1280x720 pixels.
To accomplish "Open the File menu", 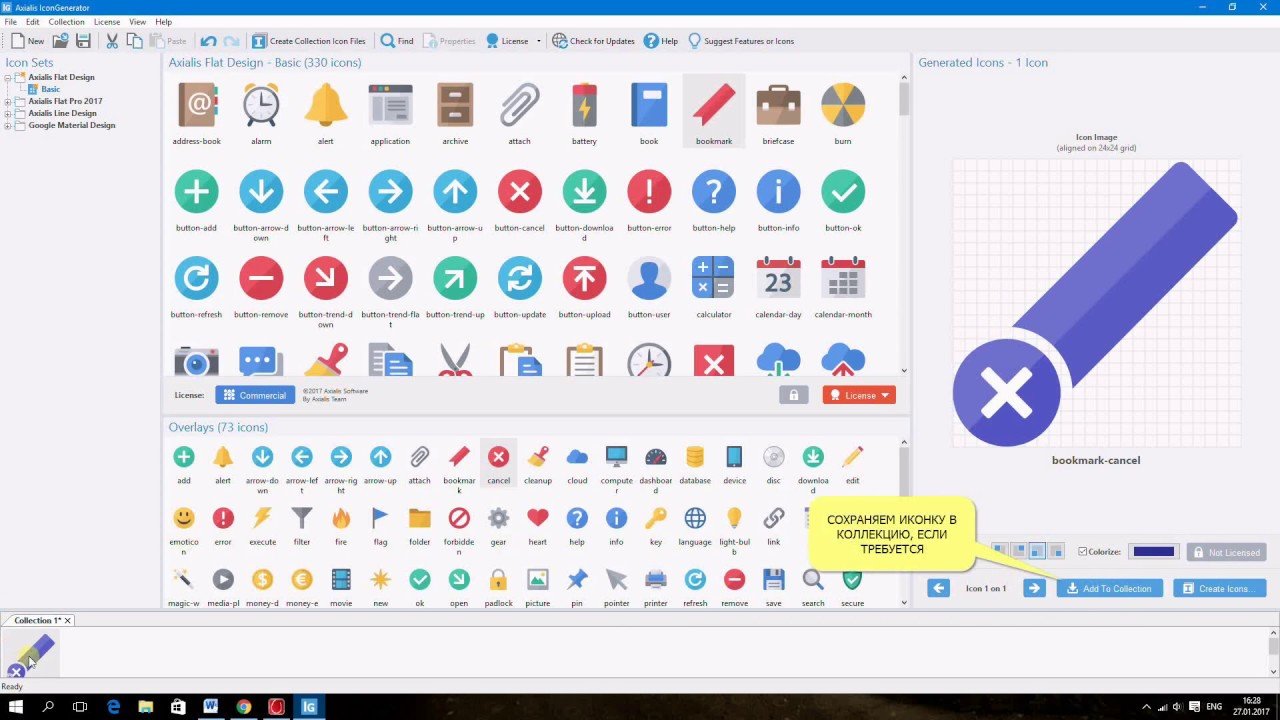I will (x=10, y=21).
